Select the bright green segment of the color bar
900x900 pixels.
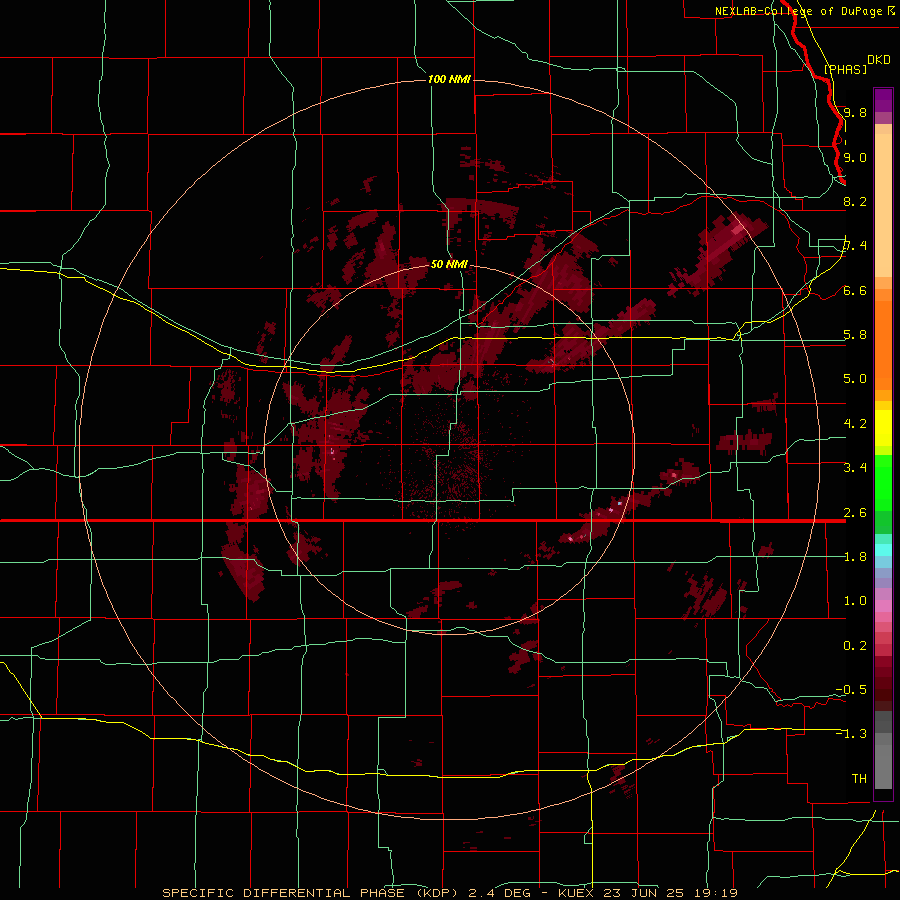point(883,482)
